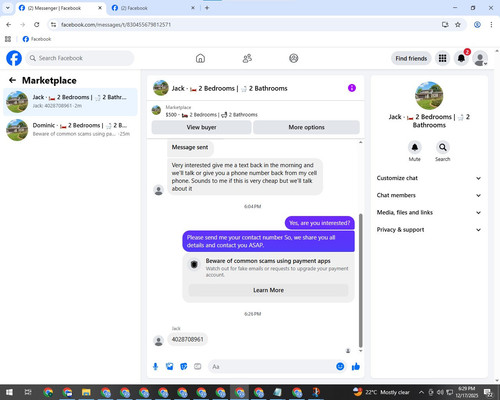Click the chat messages scrollbar
The height and width of the screenshot is (400, 500).
(360, 281)
